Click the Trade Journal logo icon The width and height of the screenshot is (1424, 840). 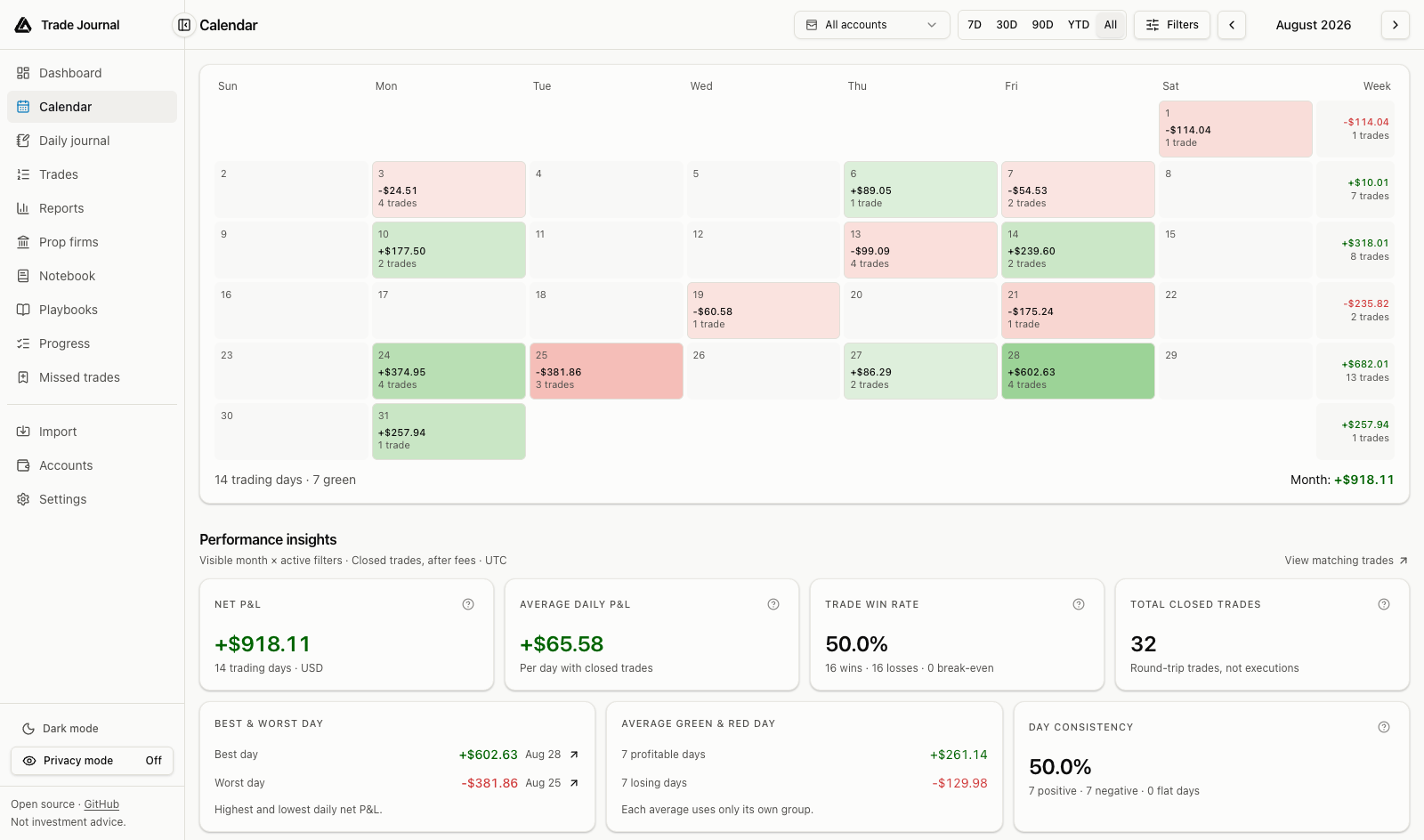pos(23,25)
